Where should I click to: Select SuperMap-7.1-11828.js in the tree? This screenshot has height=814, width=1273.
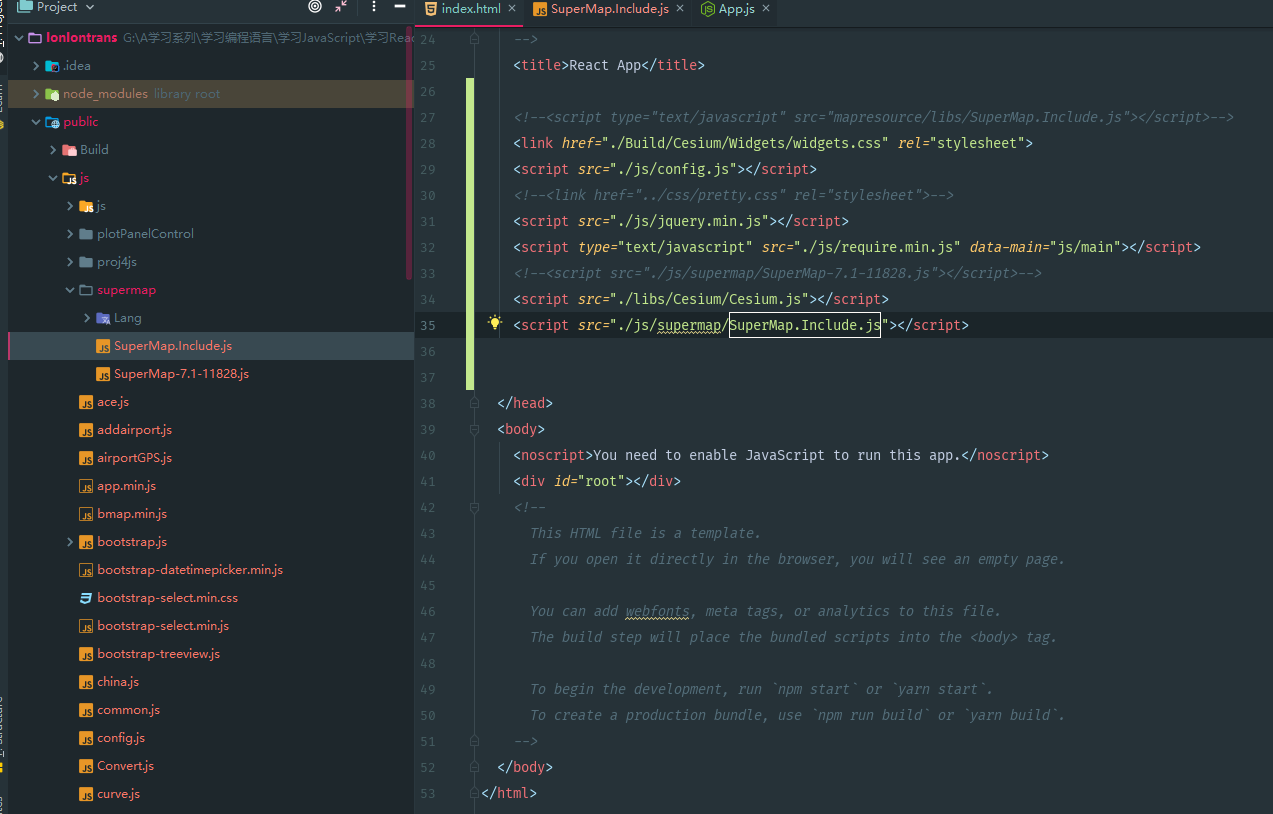pyautogui.click(x=181, y=374)
